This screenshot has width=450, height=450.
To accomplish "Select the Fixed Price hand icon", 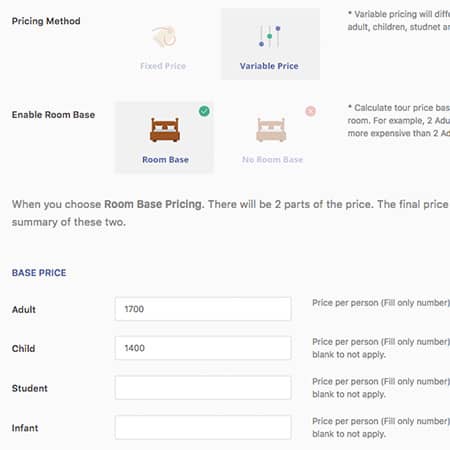I will pos(164,36).
